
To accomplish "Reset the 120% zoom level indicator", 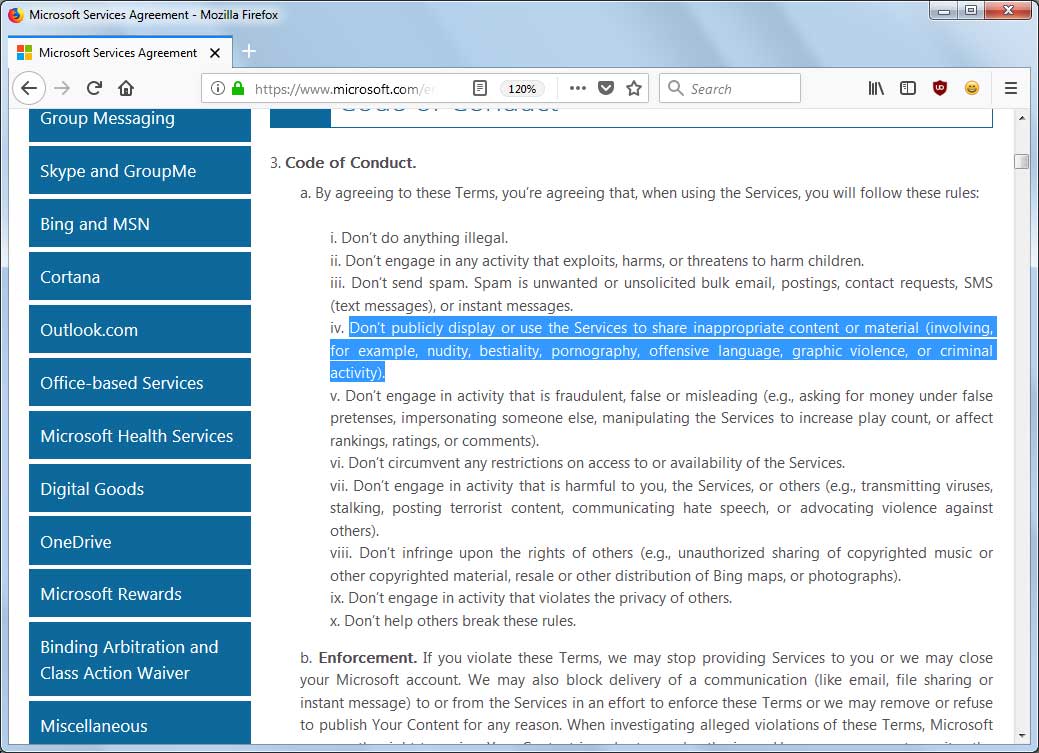I will click(522, 89).
